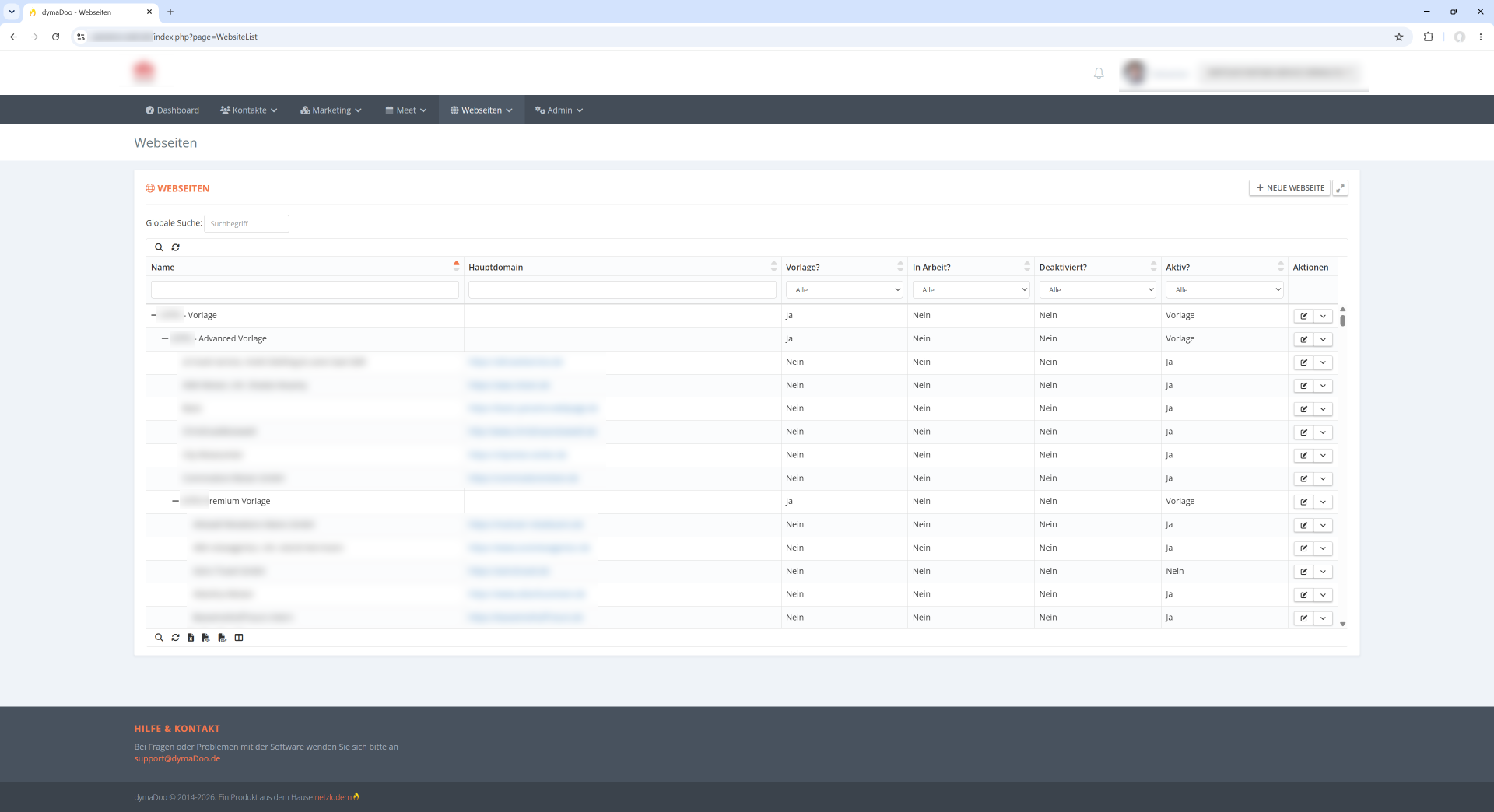
Task: Click the refresh icon below the table
Action: pos(176,638)
